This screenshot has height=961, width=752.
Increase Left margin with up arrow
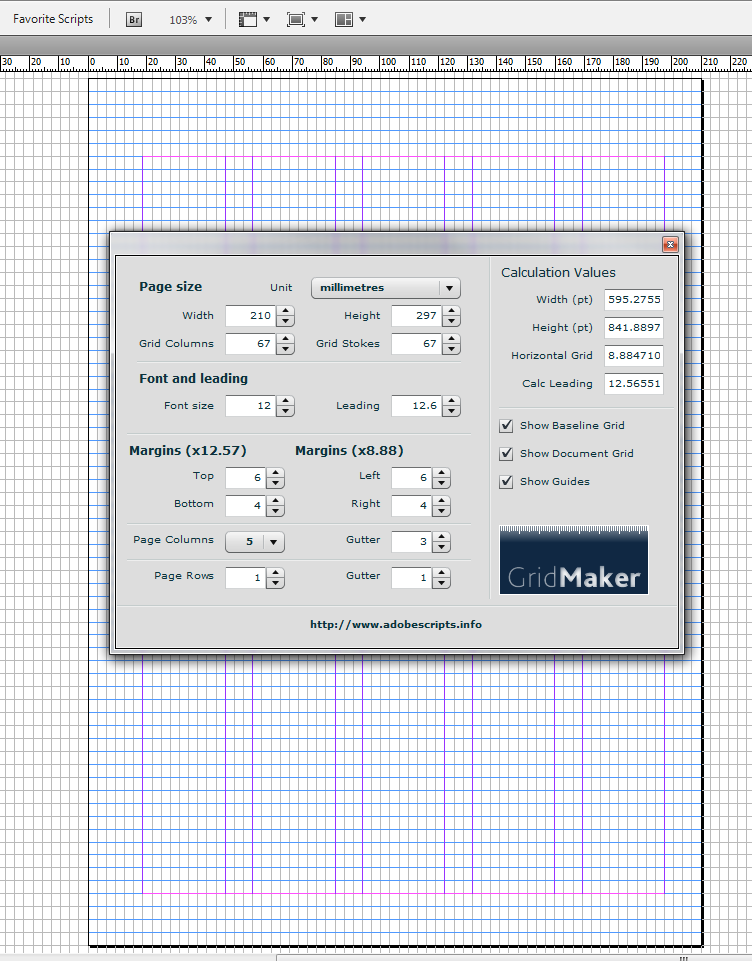point(441,473)
